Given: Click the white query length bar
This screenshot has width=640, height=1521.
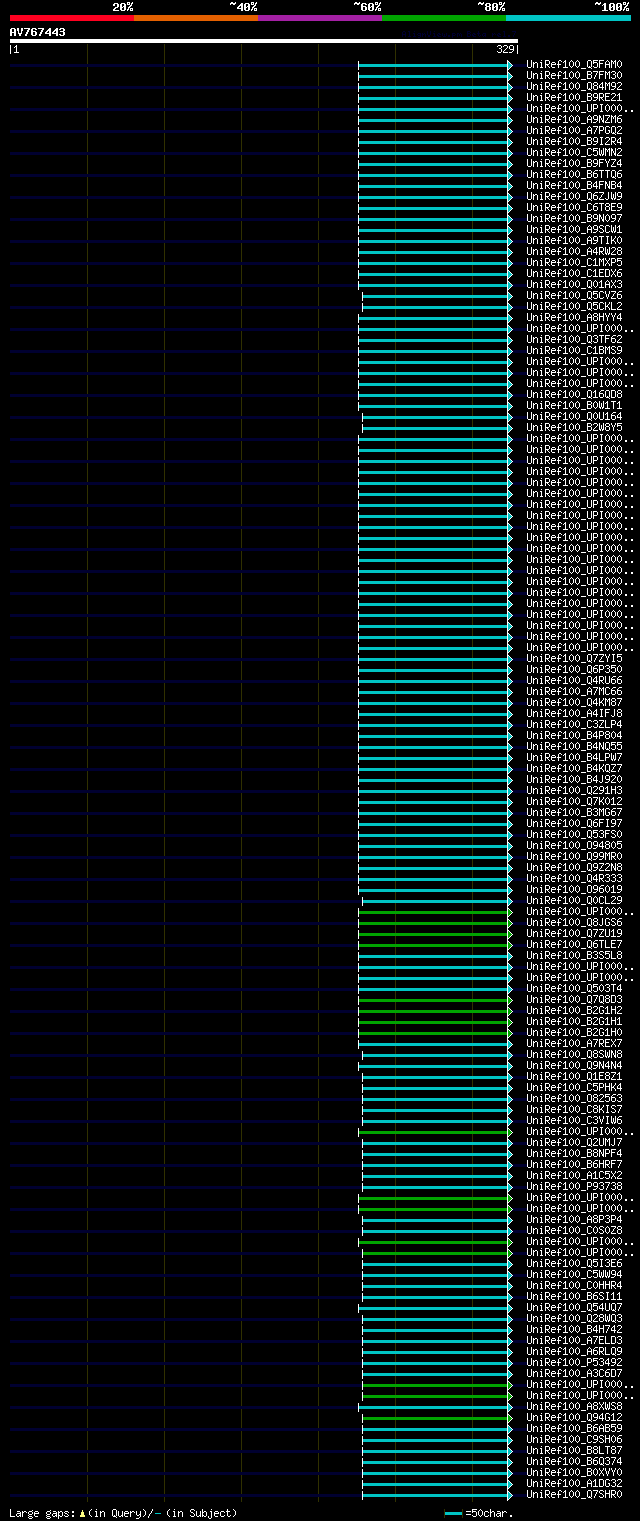Looking at the screenshot, I should click(264, 41).
